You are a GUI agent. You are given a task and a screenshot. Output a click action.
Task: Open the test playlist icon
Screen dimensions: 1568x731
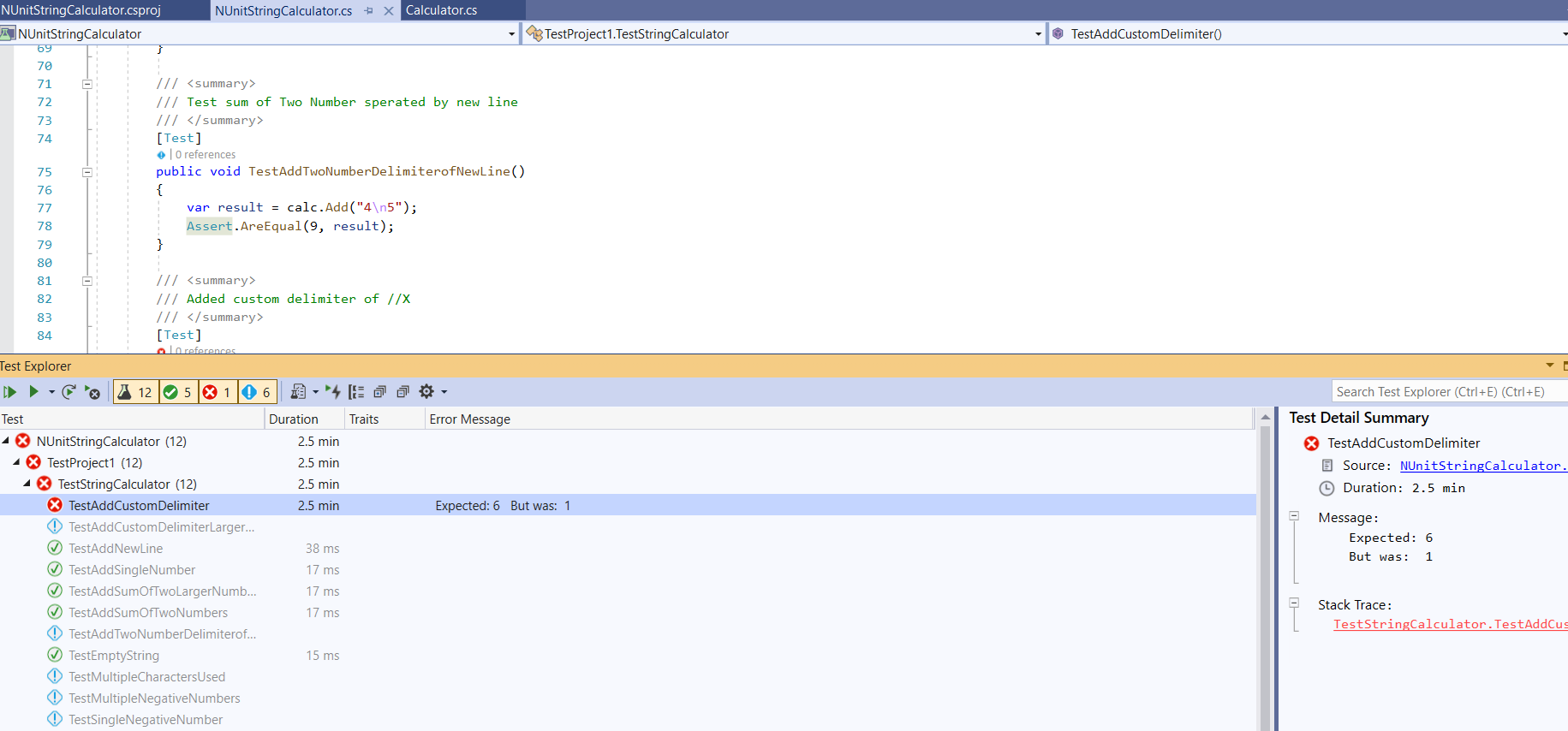298,392
